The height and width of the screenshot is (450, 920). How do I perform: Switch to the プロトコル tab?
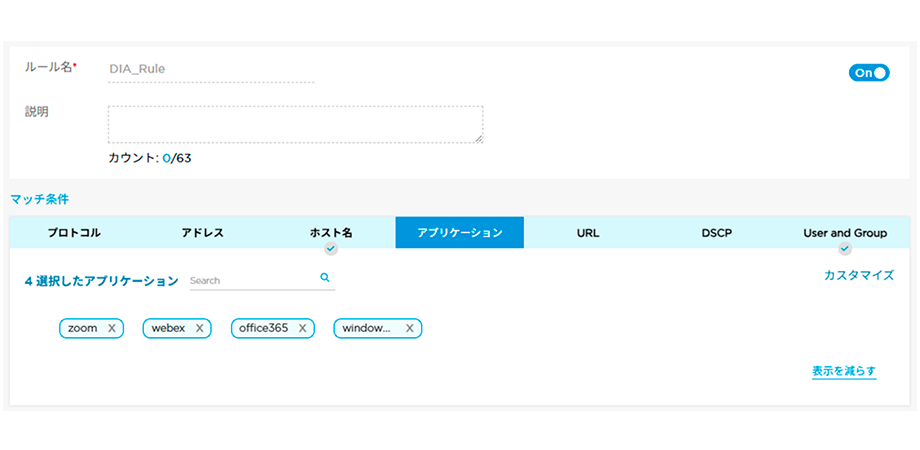pos(74,233)
